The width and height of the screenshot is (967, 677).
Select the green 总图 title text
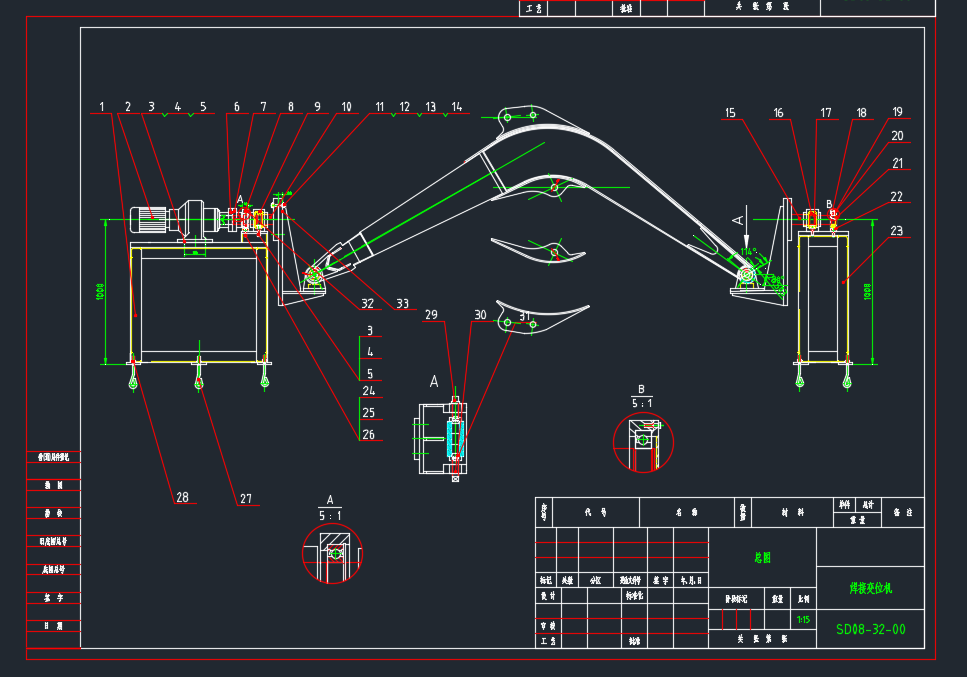762,557
